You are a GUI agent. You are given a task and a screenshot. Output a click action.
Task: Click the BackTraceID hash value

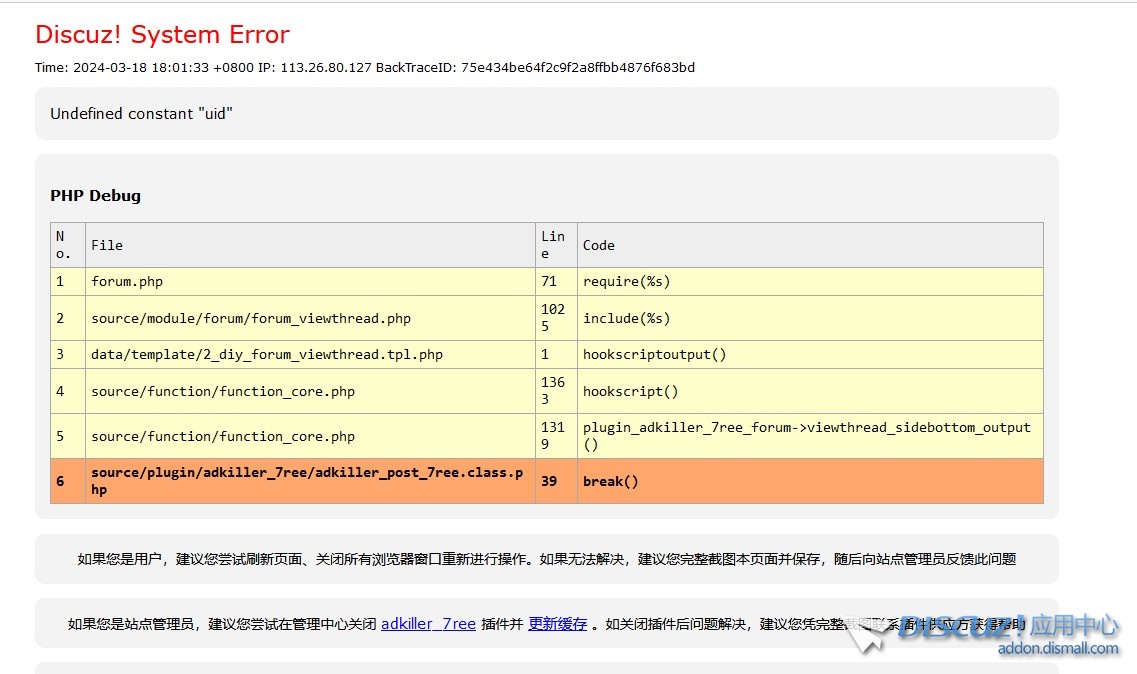[577, 68]
